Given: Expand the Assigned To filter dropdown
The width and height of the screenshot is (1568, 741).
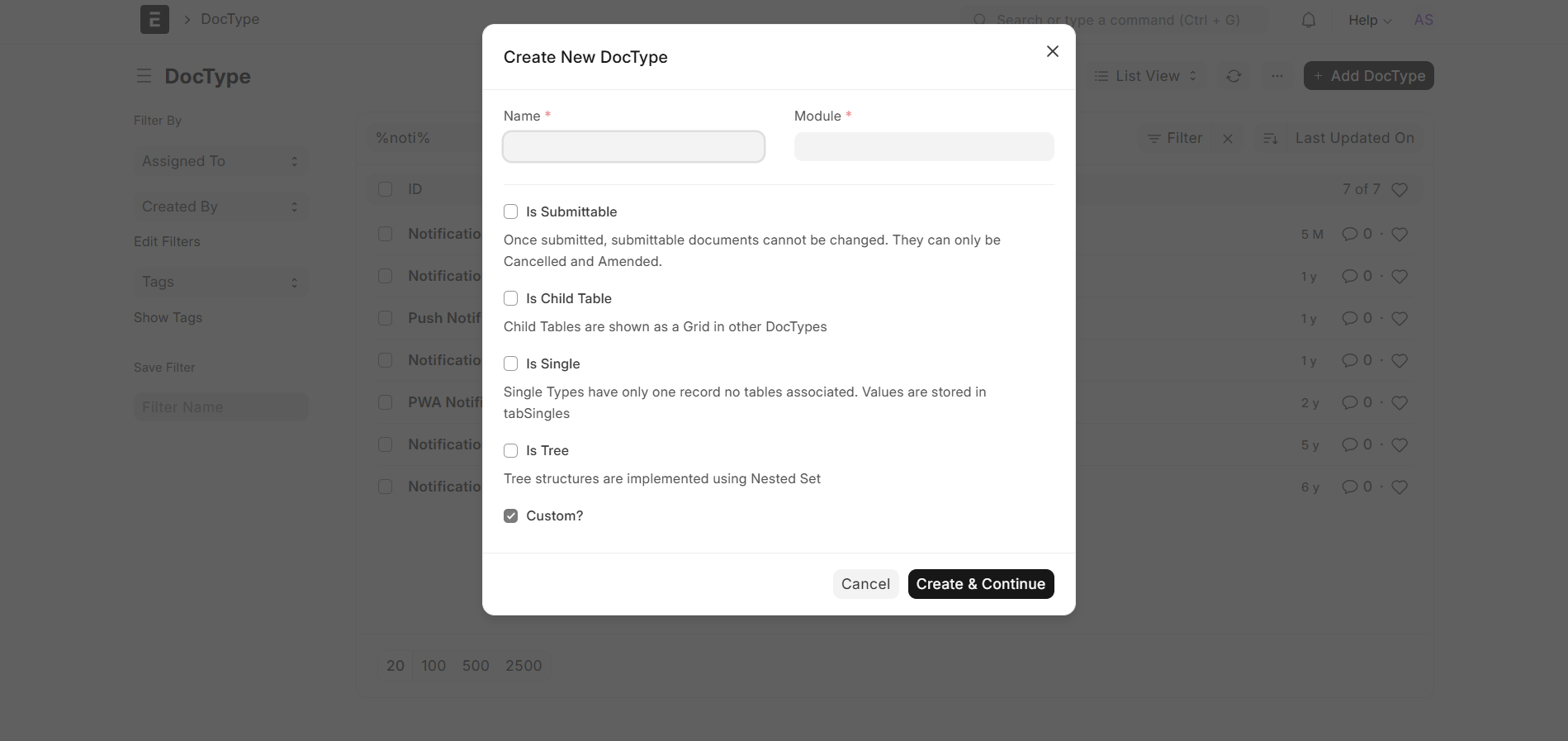Looking at the screenshot, I should 220,161.
